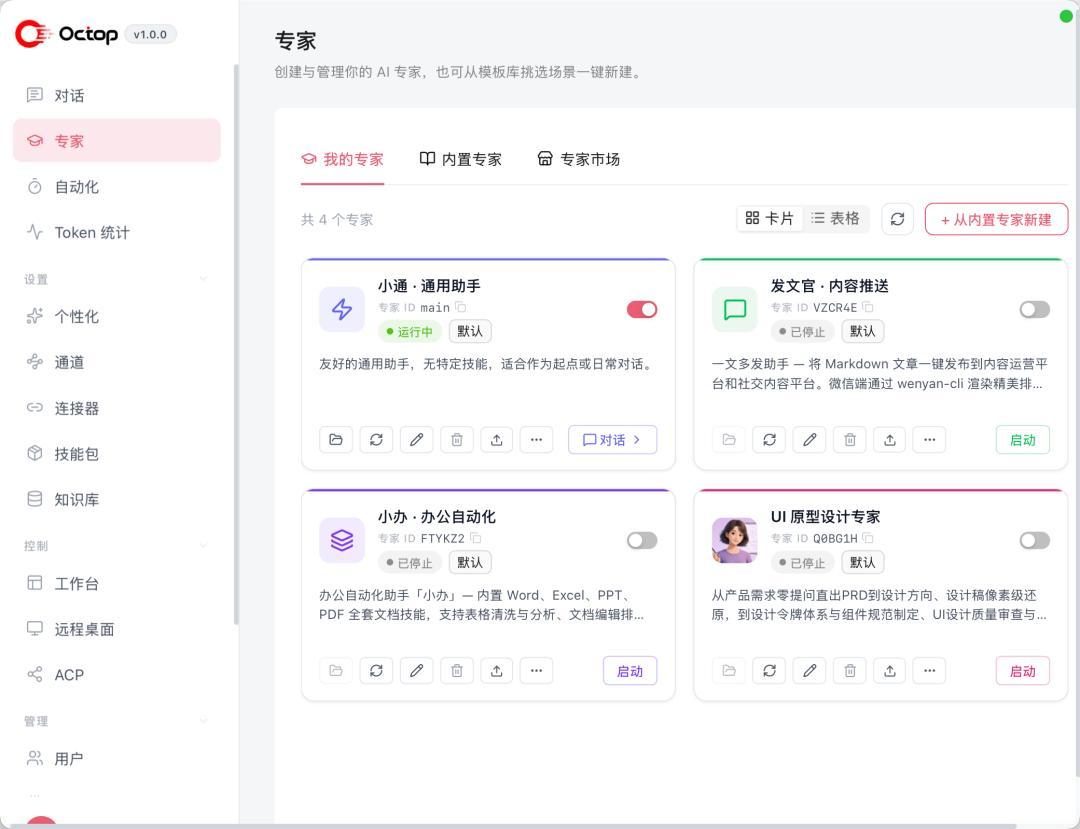Reload the expert list with refresh button
The height and width of the screenshot is (829, 1080).
897,219
